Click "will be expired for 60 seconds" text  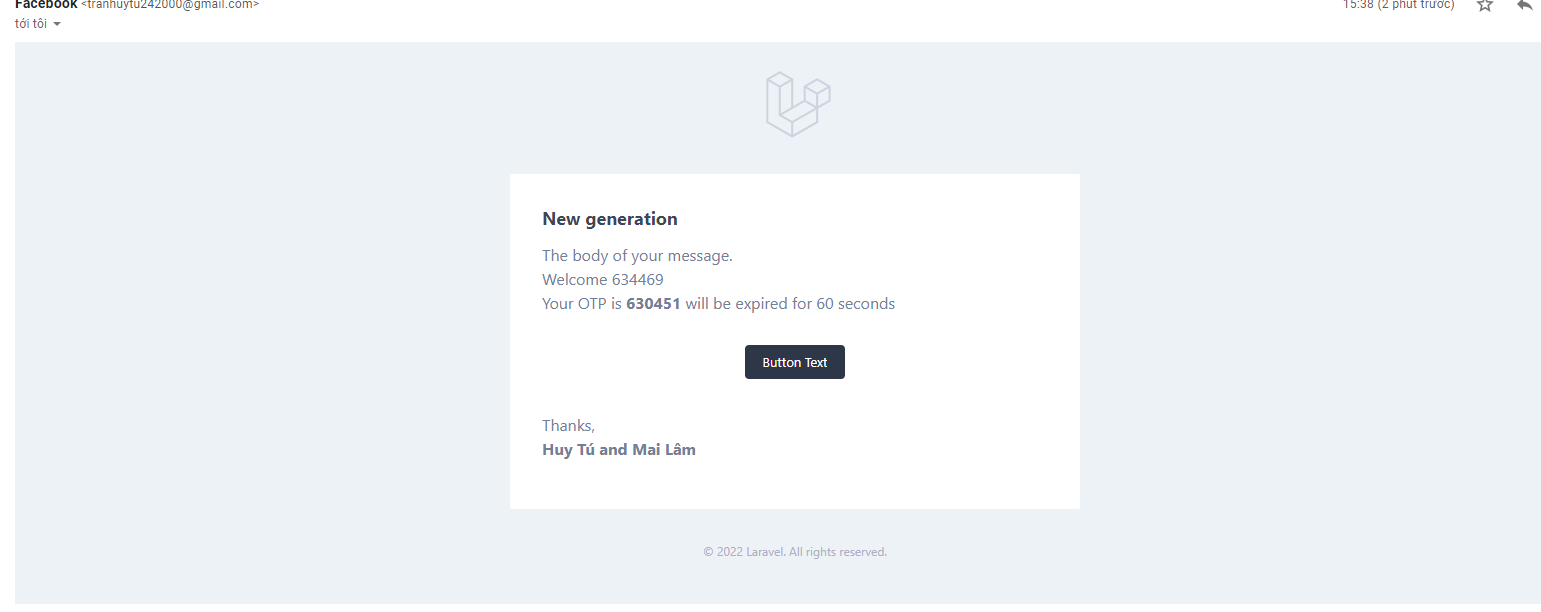coord(790,304)
